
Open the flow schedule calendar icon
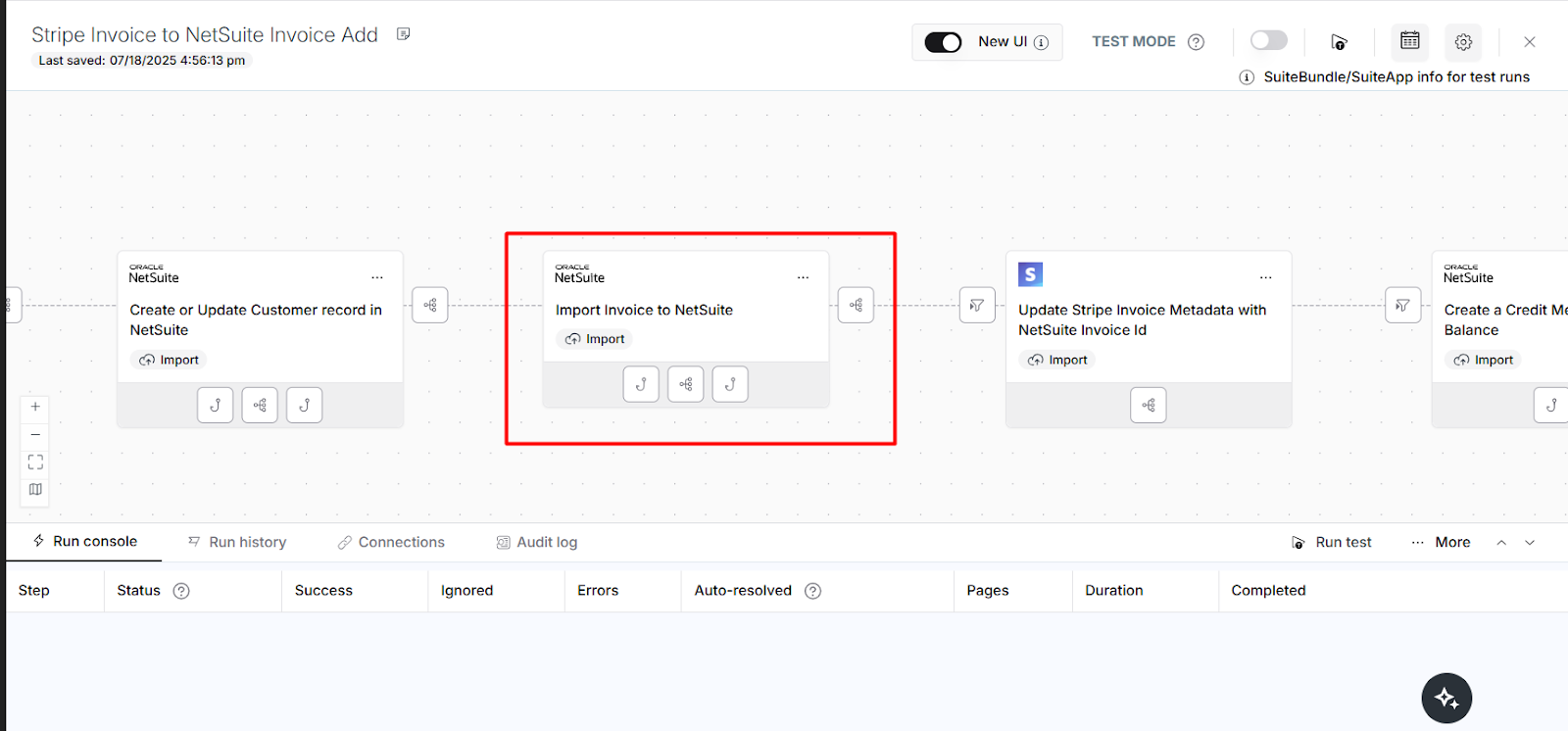click(1409, 41)
